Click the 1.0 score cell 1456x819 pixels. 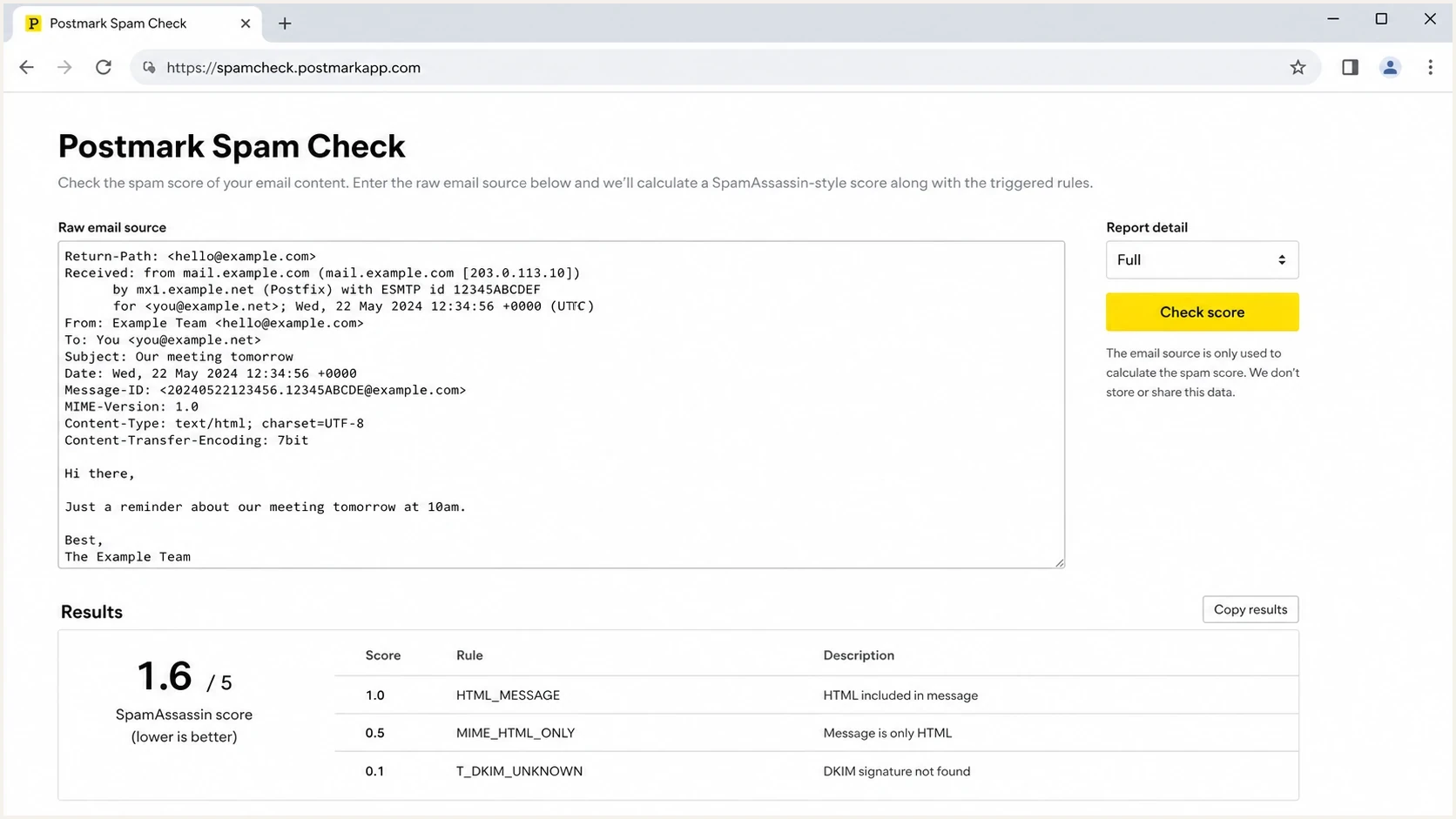374,695
